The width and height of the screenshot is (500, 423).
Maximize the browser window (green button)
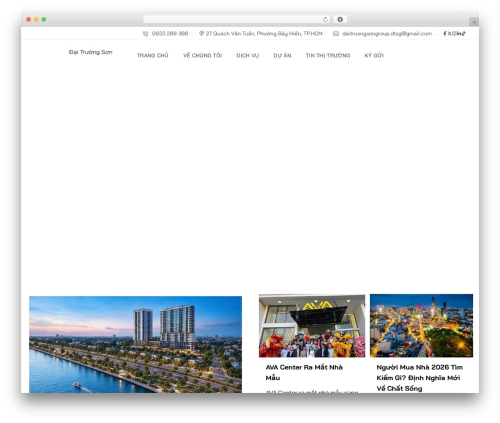point(44,20)
